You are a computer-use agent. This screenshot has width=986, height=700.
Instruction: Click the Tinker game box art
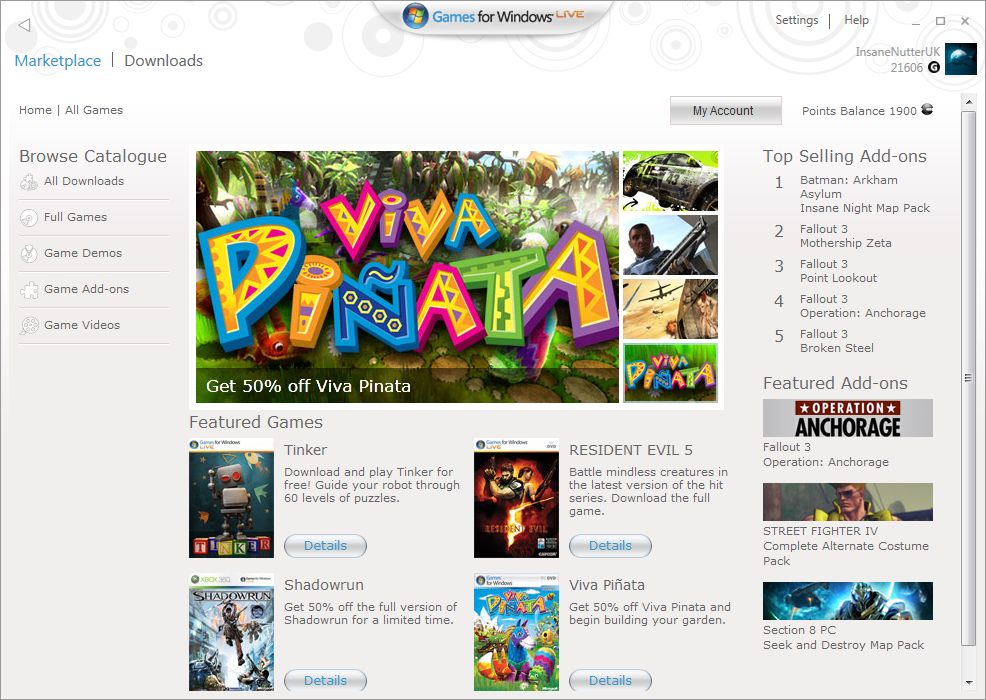[231, 498]
